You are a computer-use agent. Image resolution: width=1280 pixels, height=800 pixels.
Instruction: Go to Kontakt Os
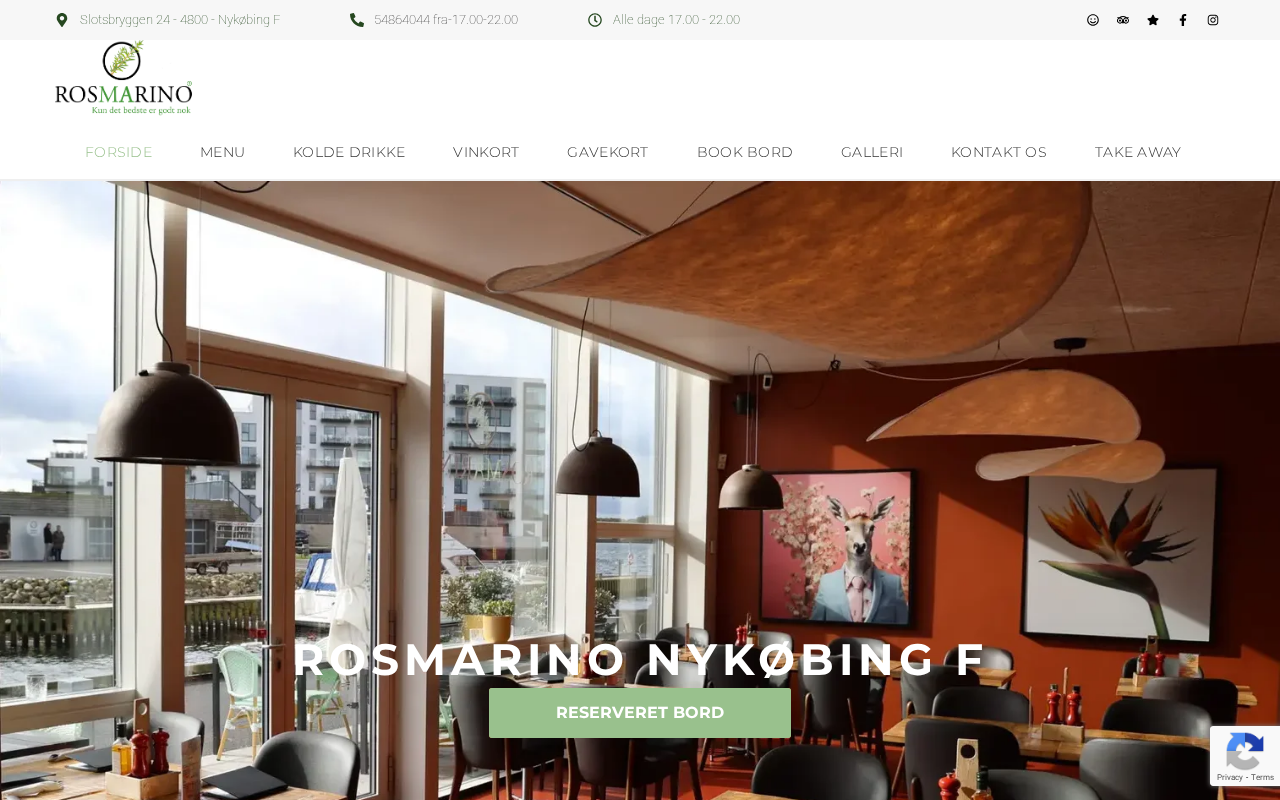pos(999,152)
